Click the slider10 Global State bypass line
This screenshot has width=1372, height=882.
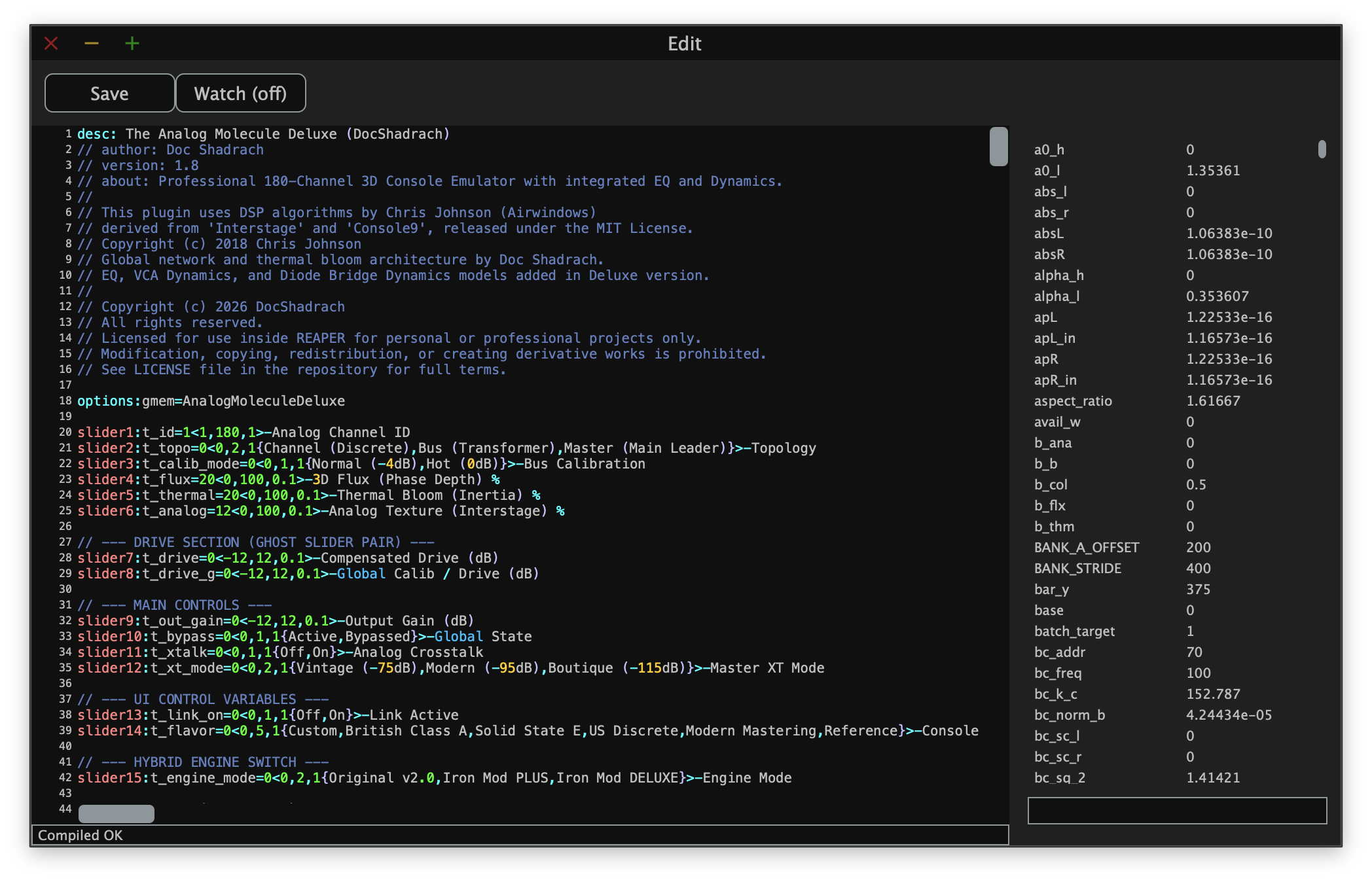(x=304, y=637)
